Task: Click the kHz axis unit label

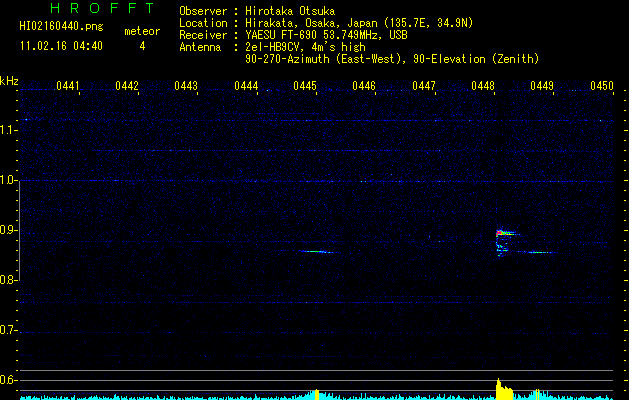Action: click(x=10, y=81)
